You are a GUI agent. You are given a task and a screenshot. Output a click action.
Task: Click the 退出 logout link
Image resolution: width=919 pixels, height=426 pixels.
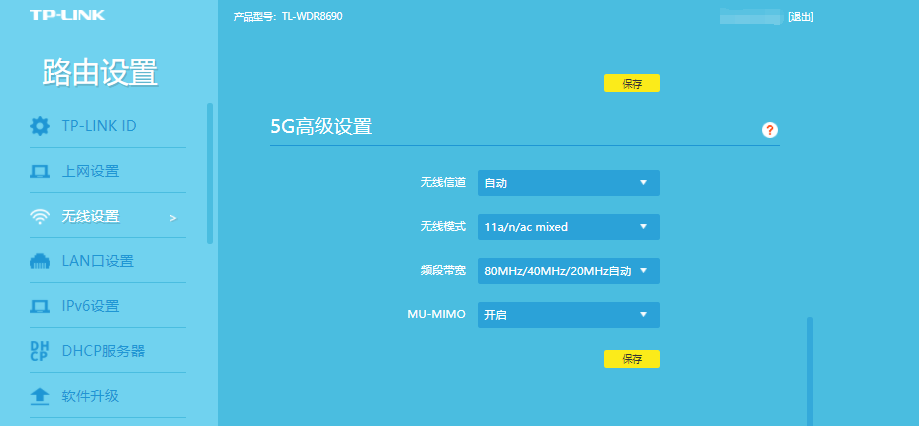tap(800, 17)
